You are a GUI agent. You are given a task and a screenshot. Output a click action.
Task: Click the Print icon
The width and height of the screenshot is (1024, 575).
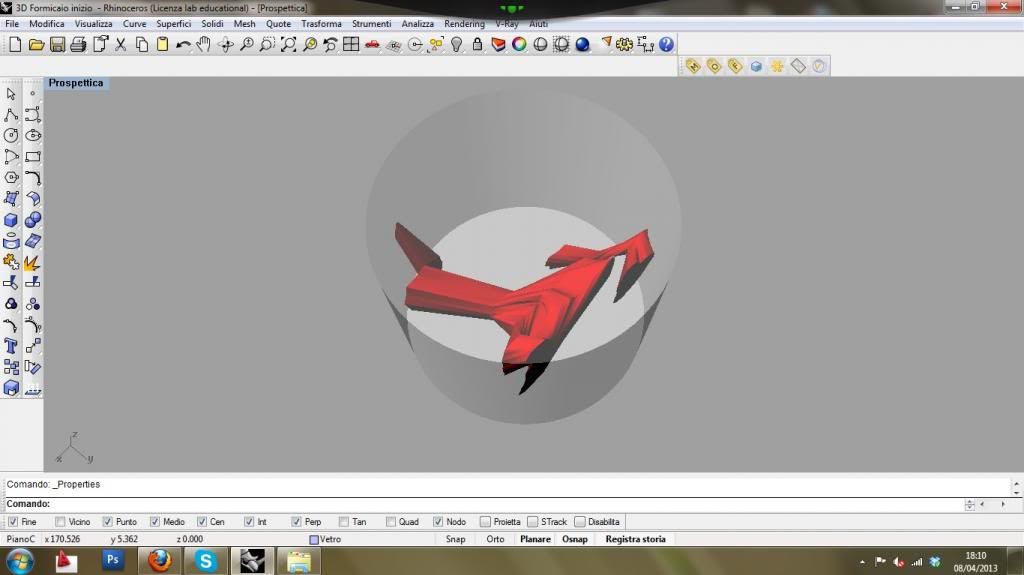[x=78, y=44]
